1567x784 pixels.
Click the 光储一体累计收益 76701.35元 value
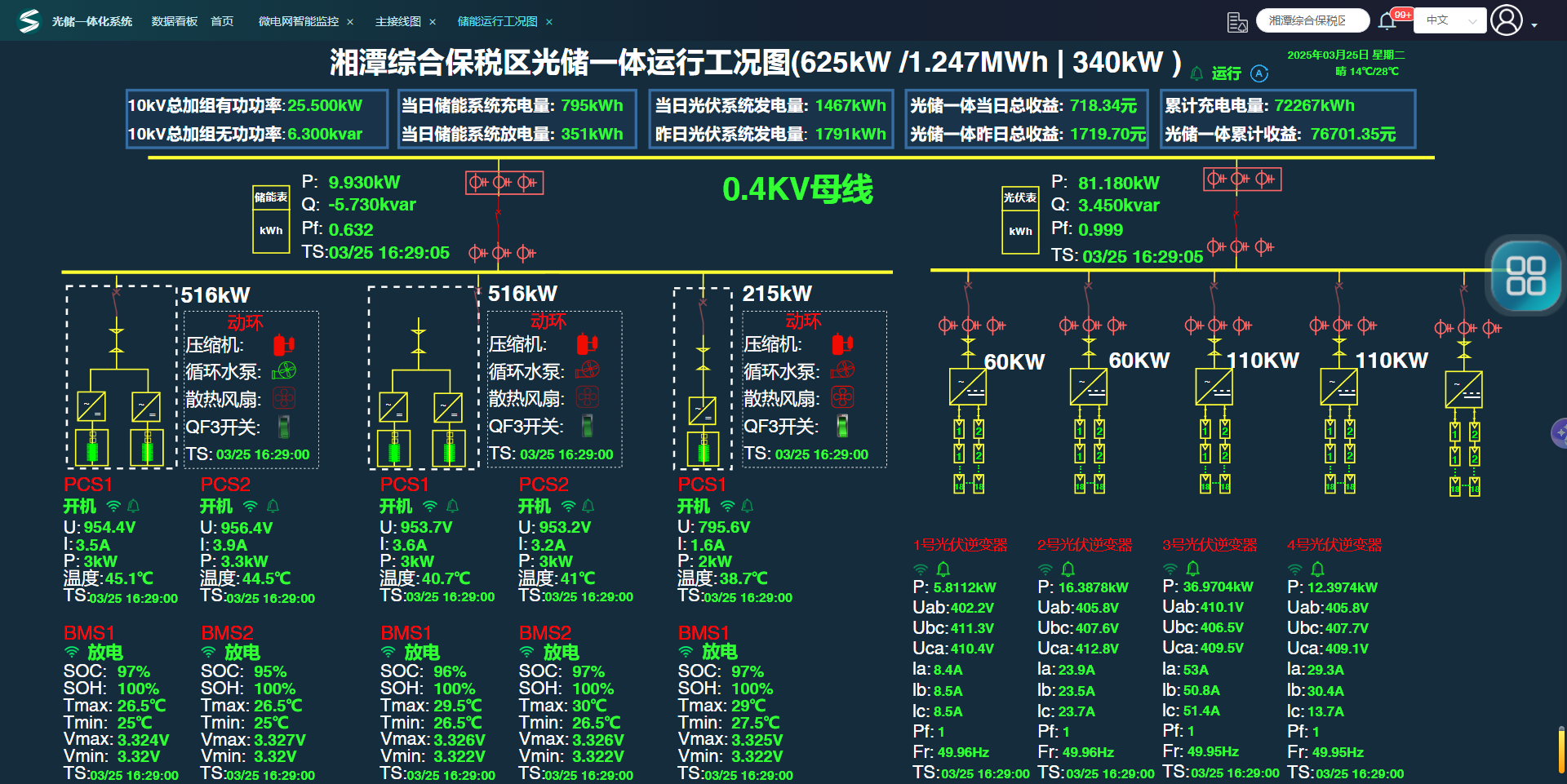point(1353,134)
